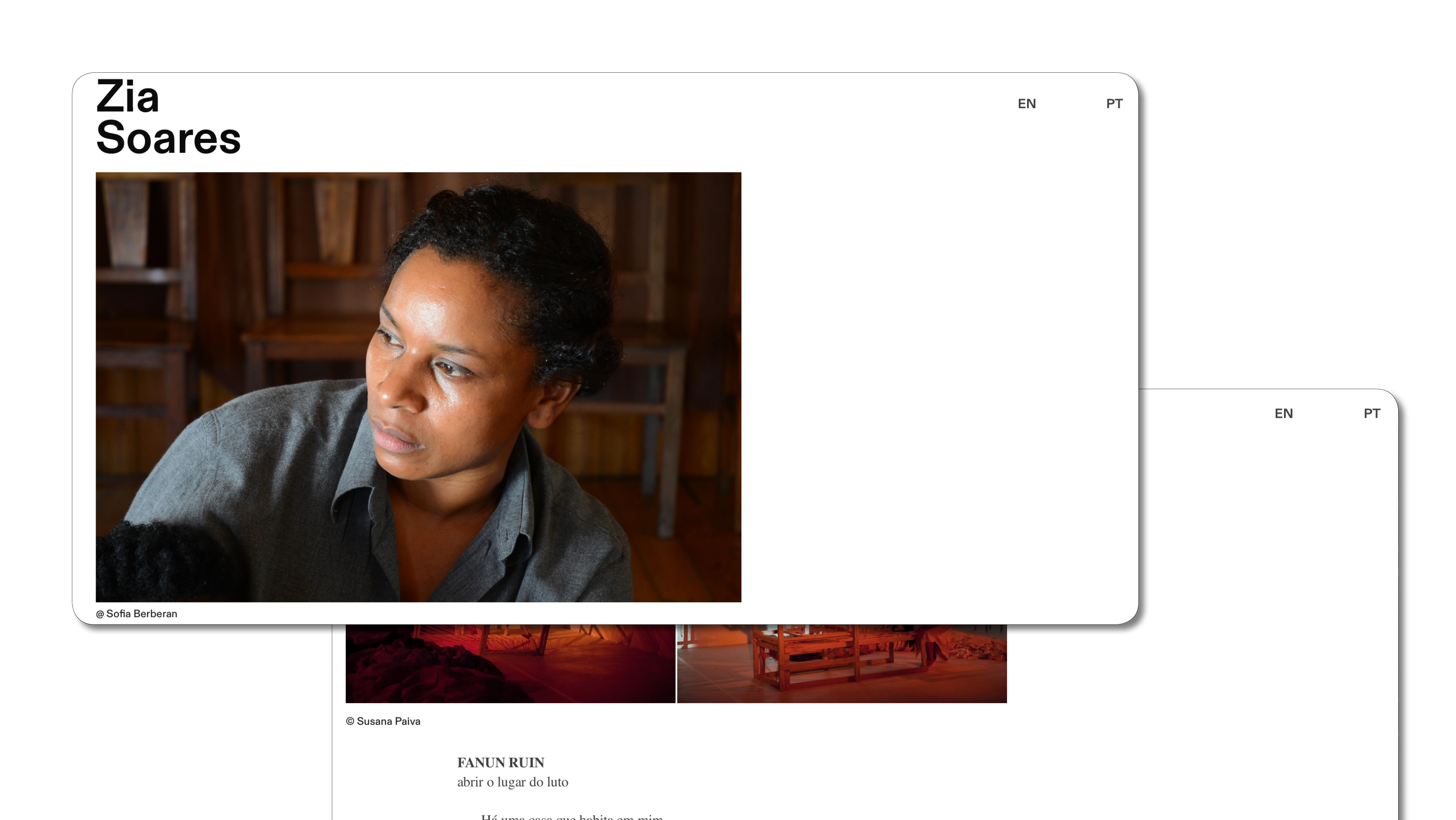Open the Zia Soares site title
This screenshot has height=820, width=1456.
168,117
